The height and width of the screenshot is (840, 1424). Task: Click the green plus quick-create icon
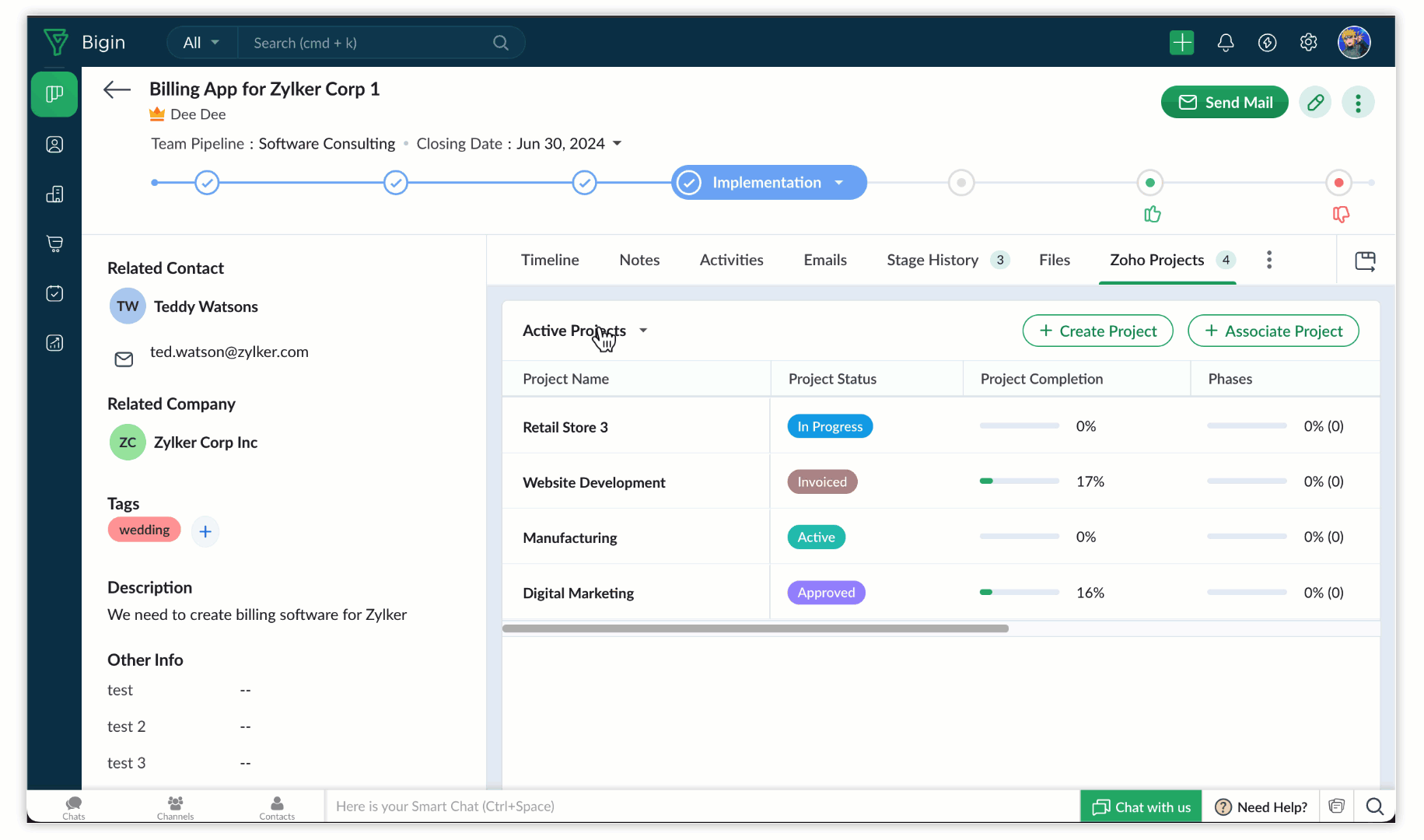1181,42
